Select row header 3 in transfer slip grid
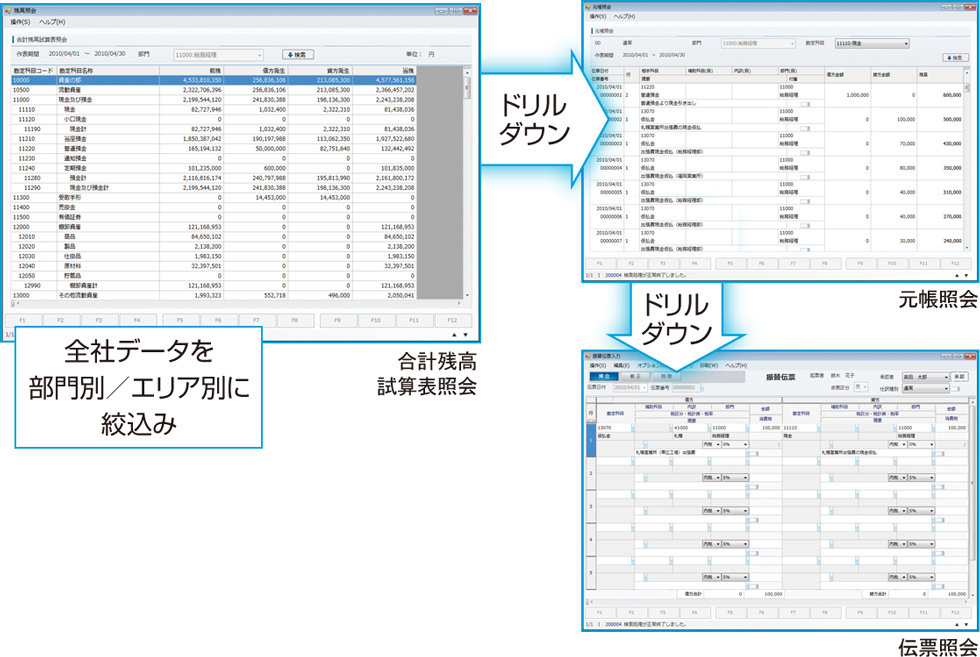 click(x=591, y=506)
